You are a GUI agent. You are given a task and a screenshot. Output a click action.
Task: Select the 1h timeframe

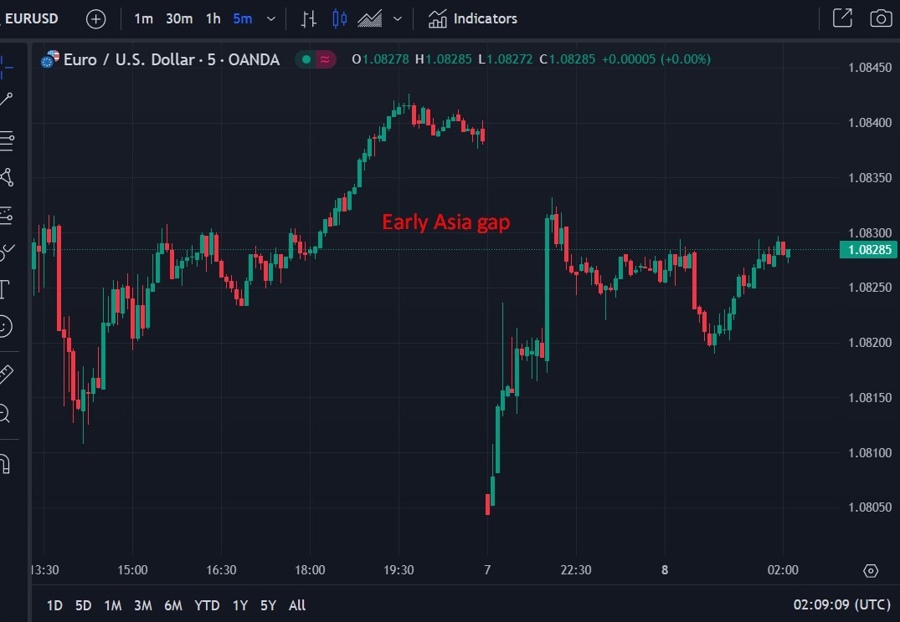click(x=213, y=19)
